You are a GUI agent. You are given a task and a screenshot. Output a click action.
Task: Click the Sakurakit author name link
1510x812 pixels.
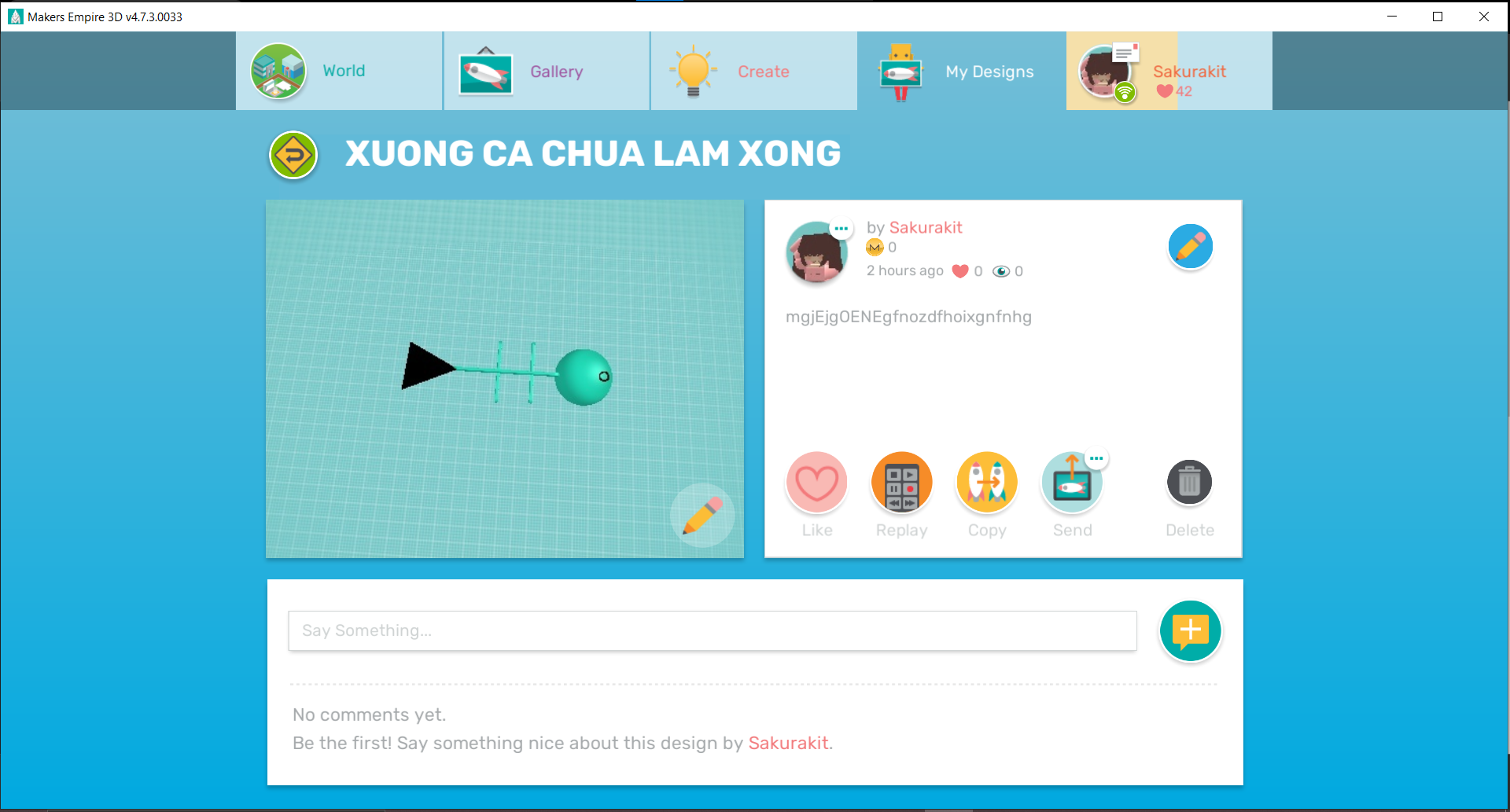[926, 227]
